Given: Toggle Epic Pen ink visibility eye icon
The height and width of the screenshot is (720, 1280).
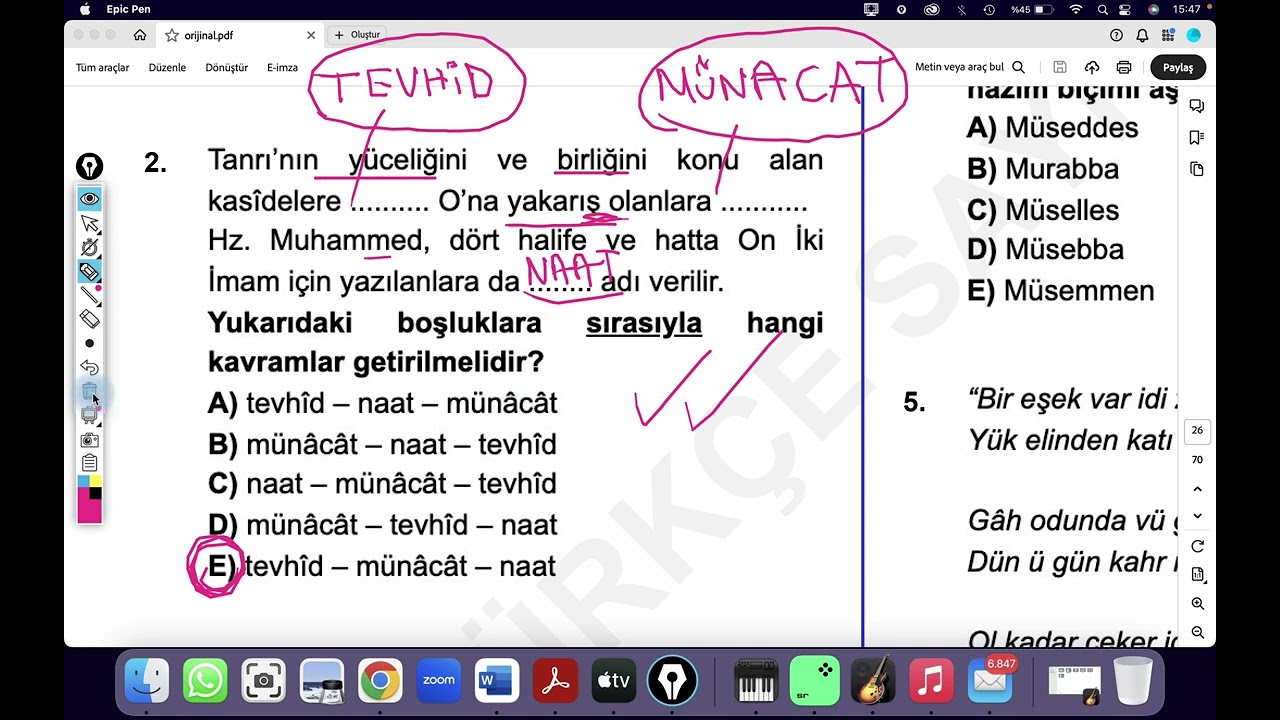Looking at the screenshot, I should [x=90, y=199].
